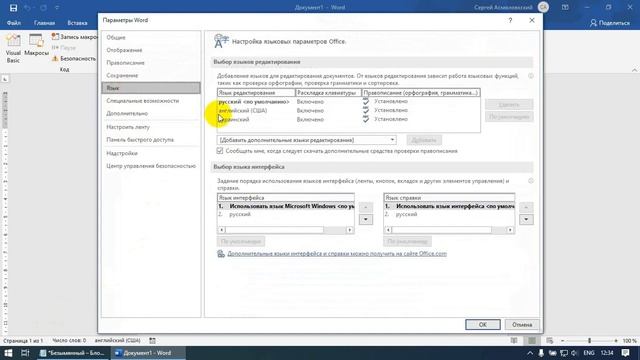Click the Cancel button
Viewport: 640px width, 360px height.
tap(522, 324)
